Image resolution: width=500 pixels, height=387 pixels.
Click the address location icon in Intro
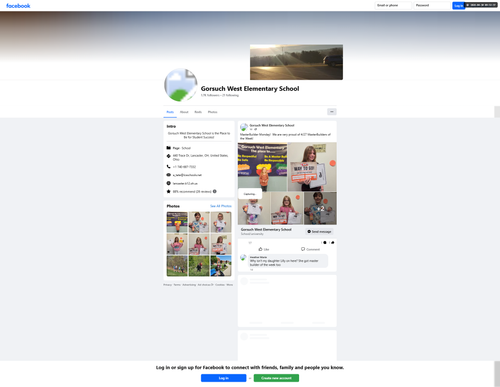[x=169, y=156]
